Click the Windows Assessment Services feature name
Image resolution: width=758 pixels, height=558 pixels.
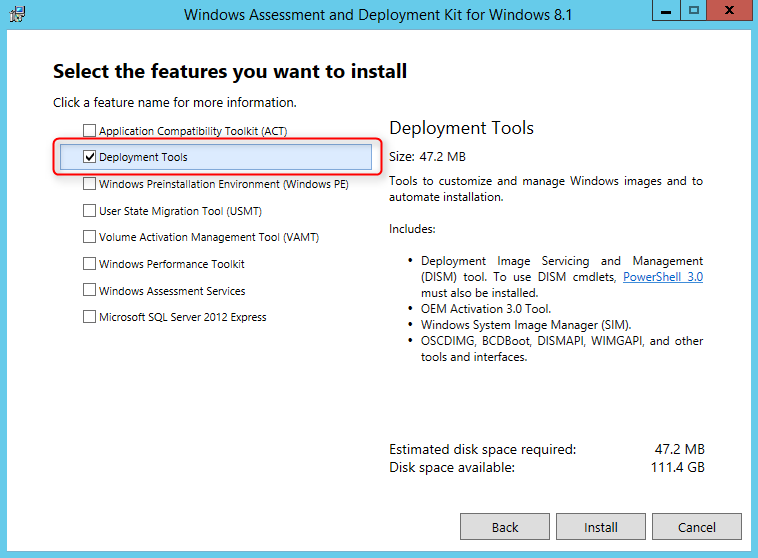pos(172,291)
